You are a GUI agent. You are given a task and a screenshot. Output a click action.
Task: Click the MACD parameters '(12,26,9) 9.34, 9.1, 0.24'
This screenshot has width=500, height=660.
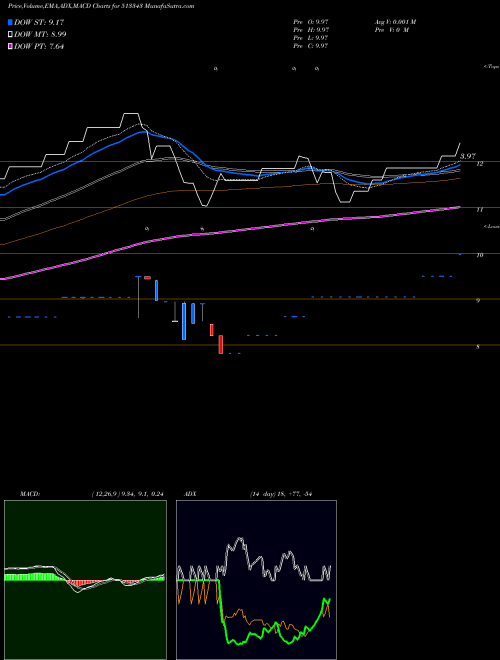click(x=127, y=493)
